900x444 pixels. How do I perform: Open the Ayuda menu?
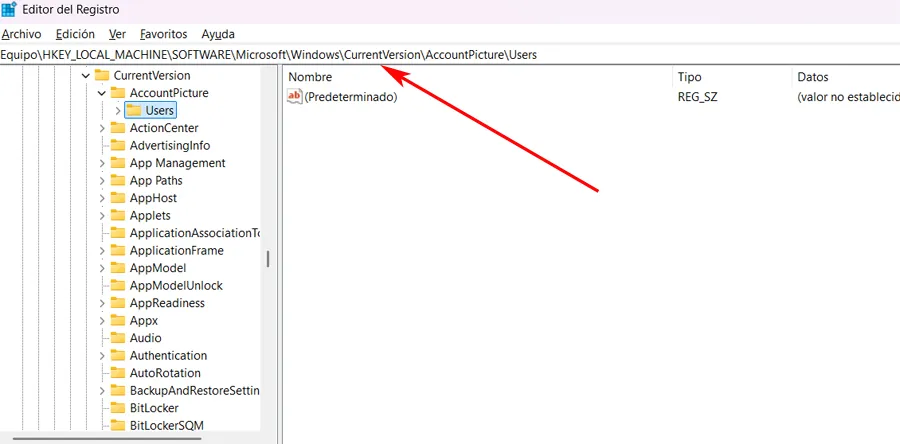[218, 34]
